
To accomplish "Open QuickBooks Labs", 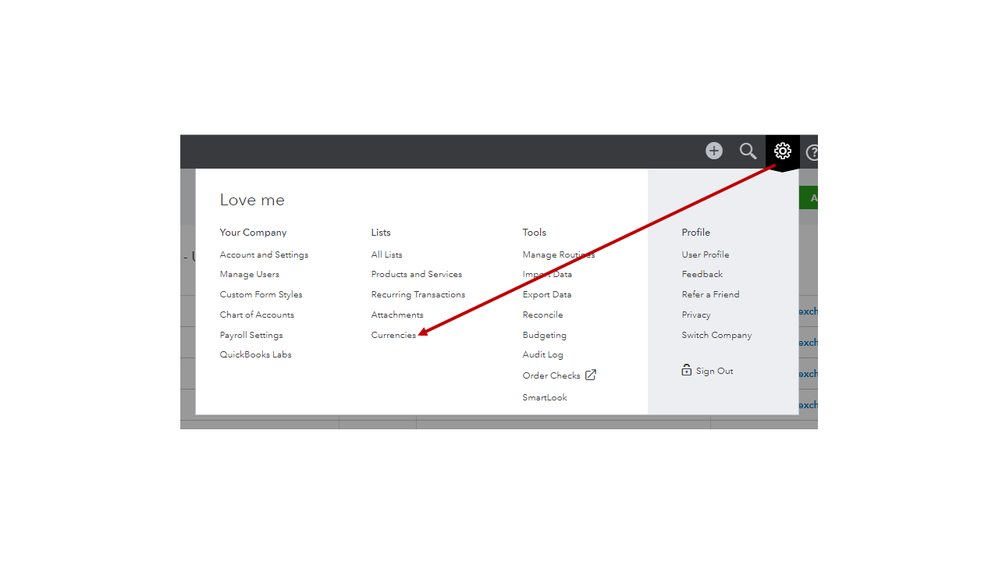I will (255, 355).
